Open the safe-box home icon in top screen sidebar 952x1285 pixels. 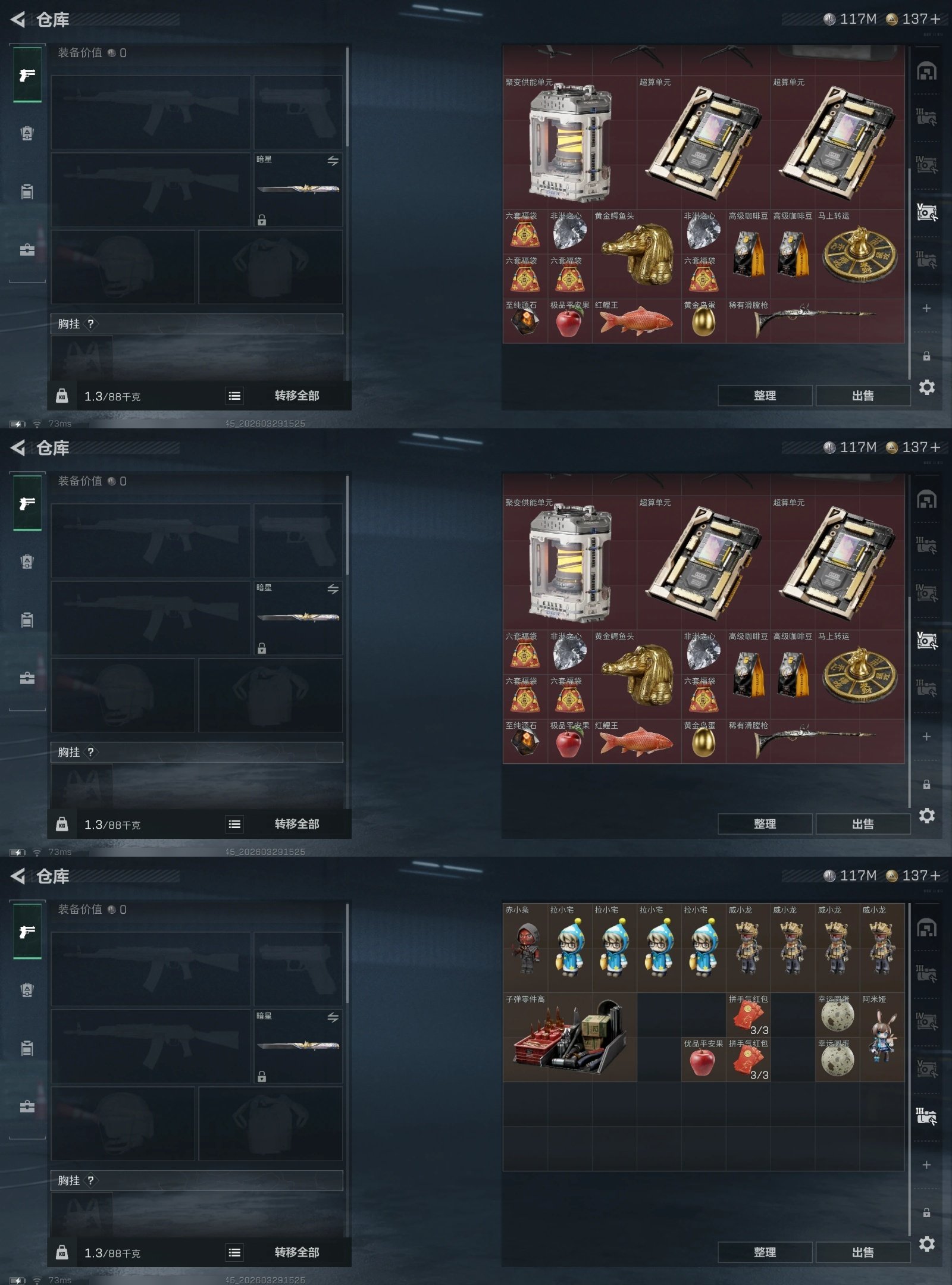926,71
